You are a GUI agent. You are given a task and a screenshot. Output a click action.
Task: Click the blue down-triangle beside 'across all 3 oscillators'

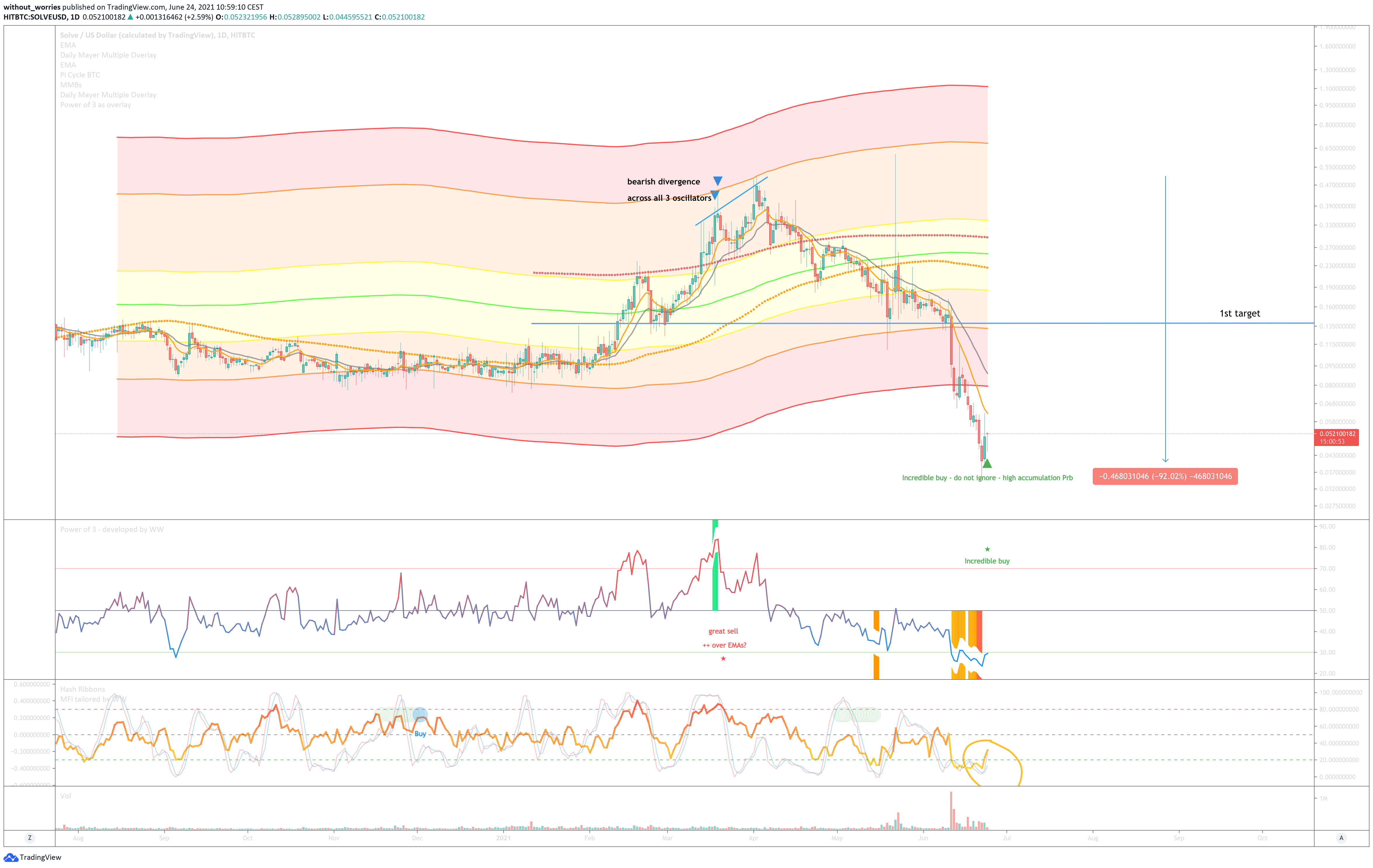pyautogui.click(x=715, y=195)
